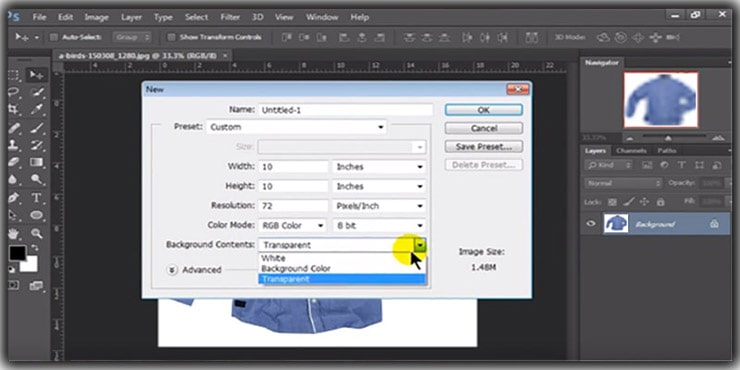Click the Save Preset button

click(x=483, y=147)
